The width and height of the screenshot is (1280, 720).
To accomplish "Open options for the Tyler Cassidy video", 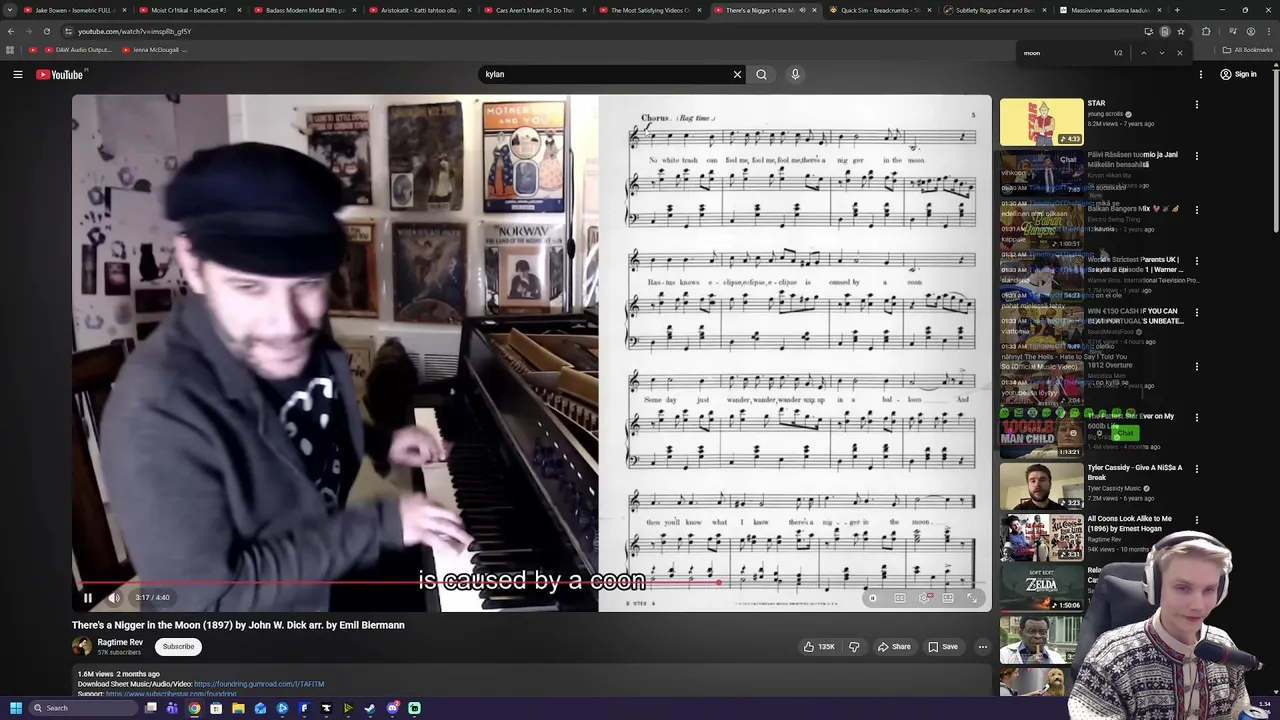I will 1197,470.
